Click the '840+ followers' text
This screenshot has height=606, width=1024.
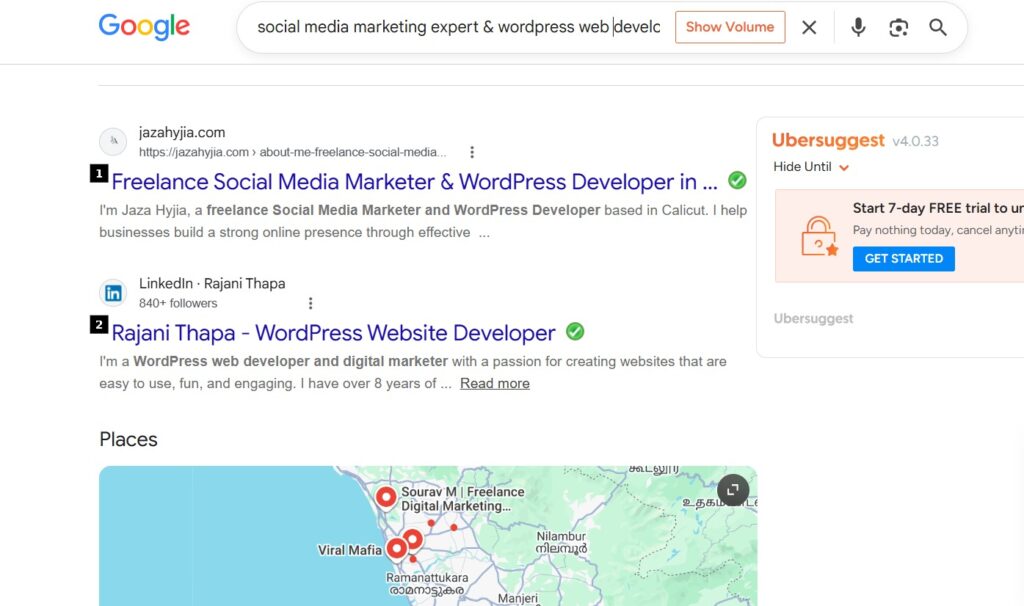coord(178,303)
